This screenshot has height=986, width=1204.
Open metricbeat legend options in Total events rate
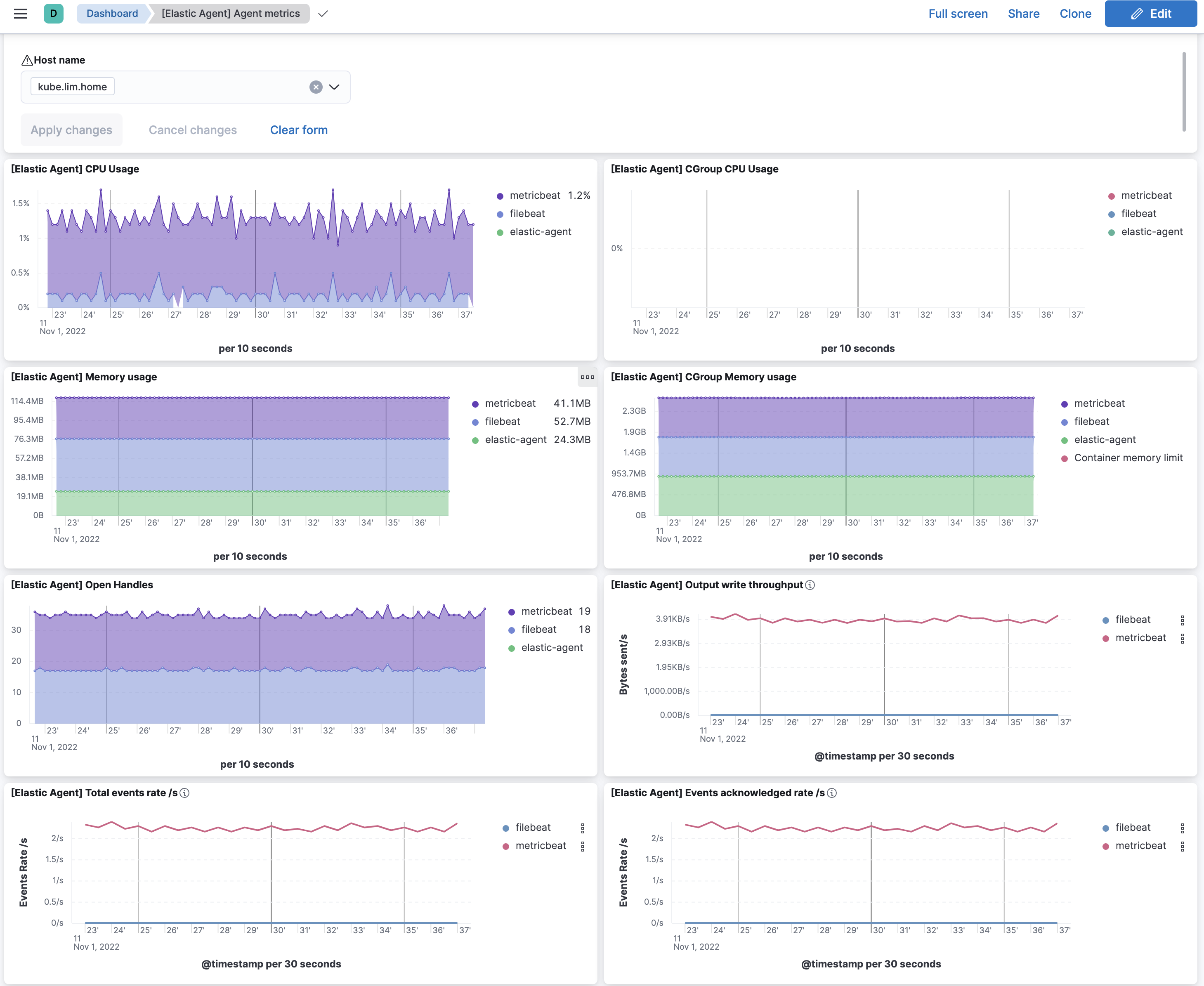(x=583, y=846)
